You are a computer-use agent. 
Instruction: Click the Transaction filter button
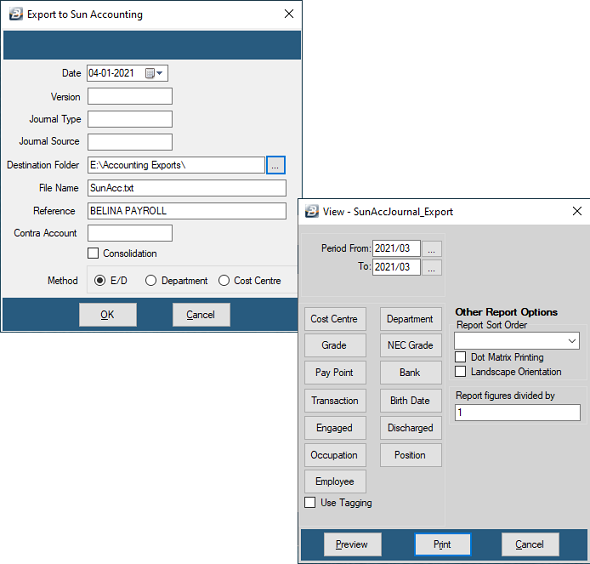(x=335, y=400)
